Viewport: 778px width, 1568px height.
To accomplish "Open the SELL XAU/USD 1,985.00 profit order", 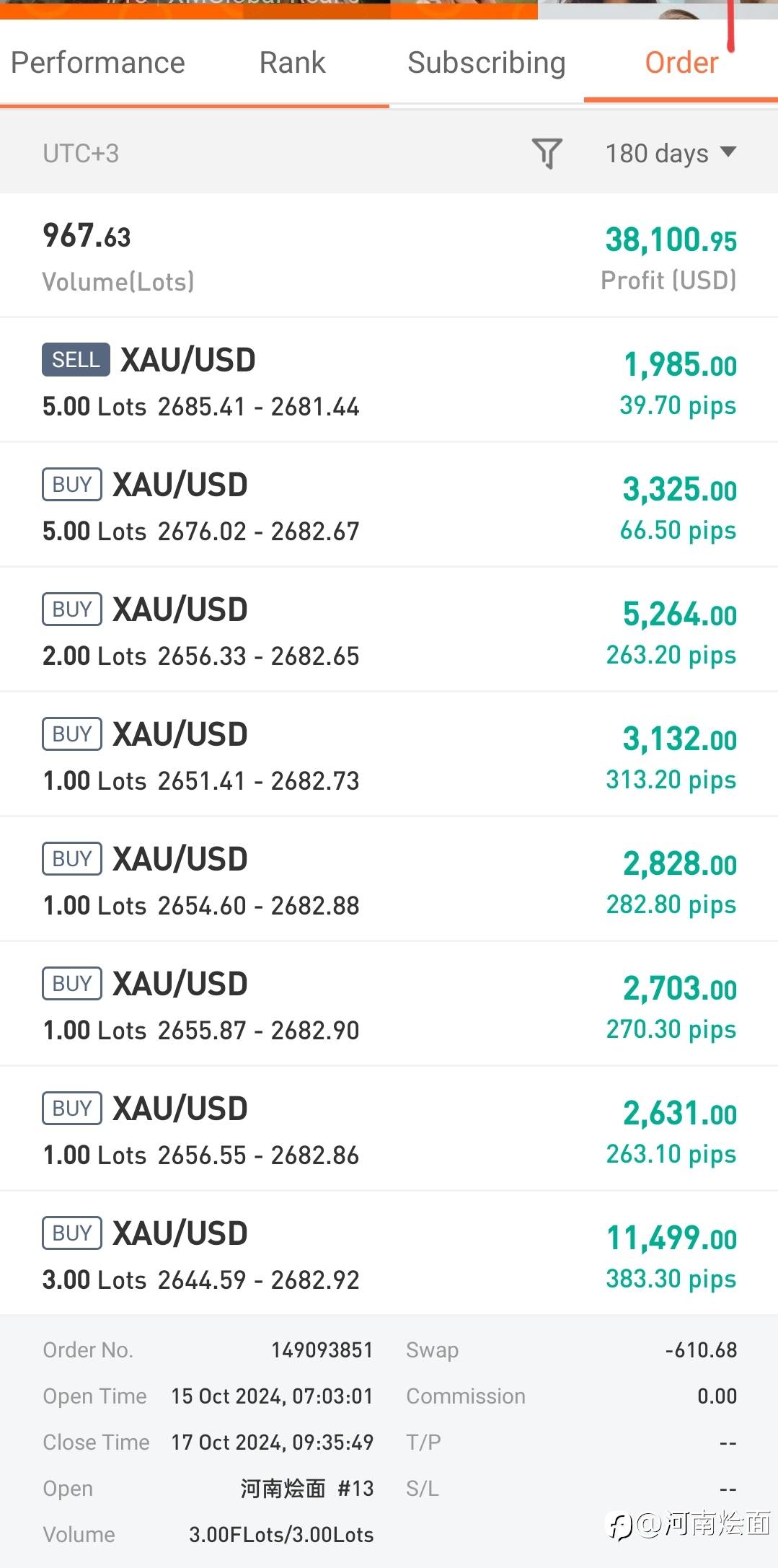I will pos(389,381).
